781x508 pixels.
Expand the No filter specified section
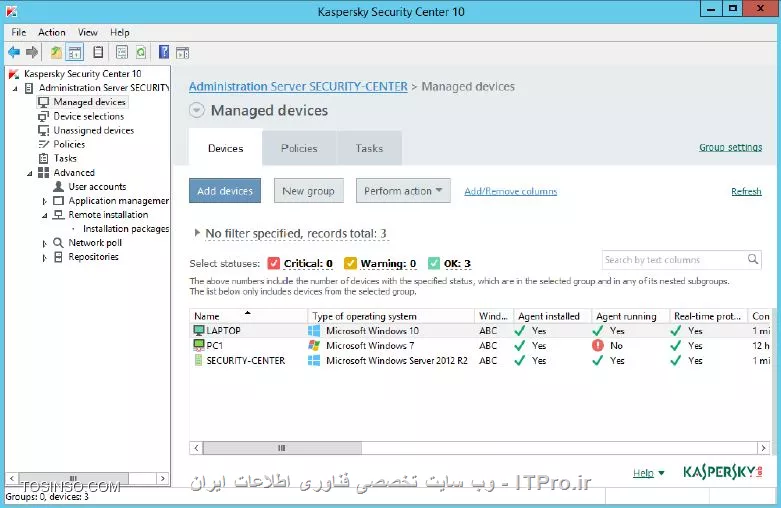tap(197, 233)
